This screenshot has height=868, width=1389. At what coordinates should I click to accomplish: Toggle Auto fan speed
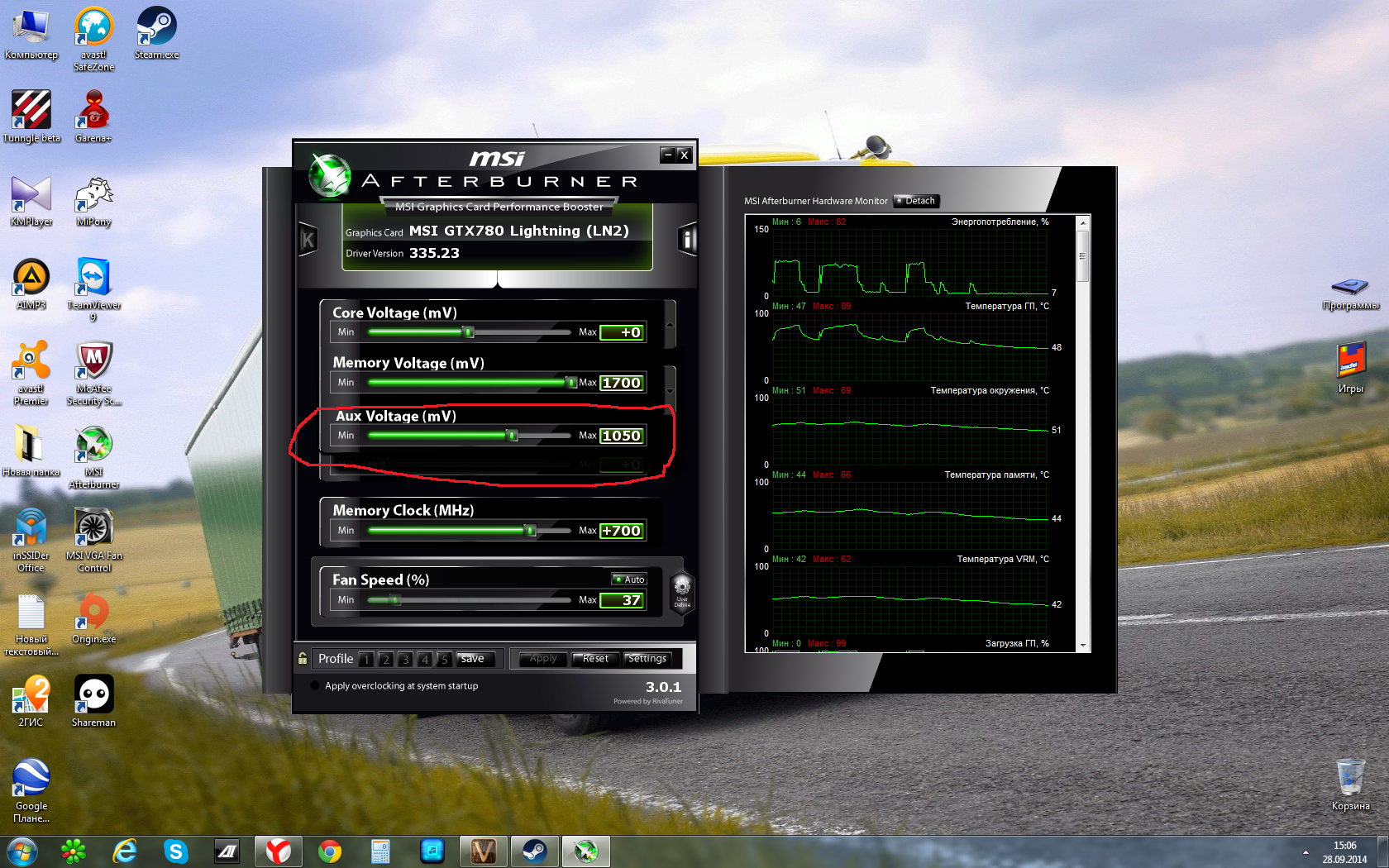[x=629, y=579]
